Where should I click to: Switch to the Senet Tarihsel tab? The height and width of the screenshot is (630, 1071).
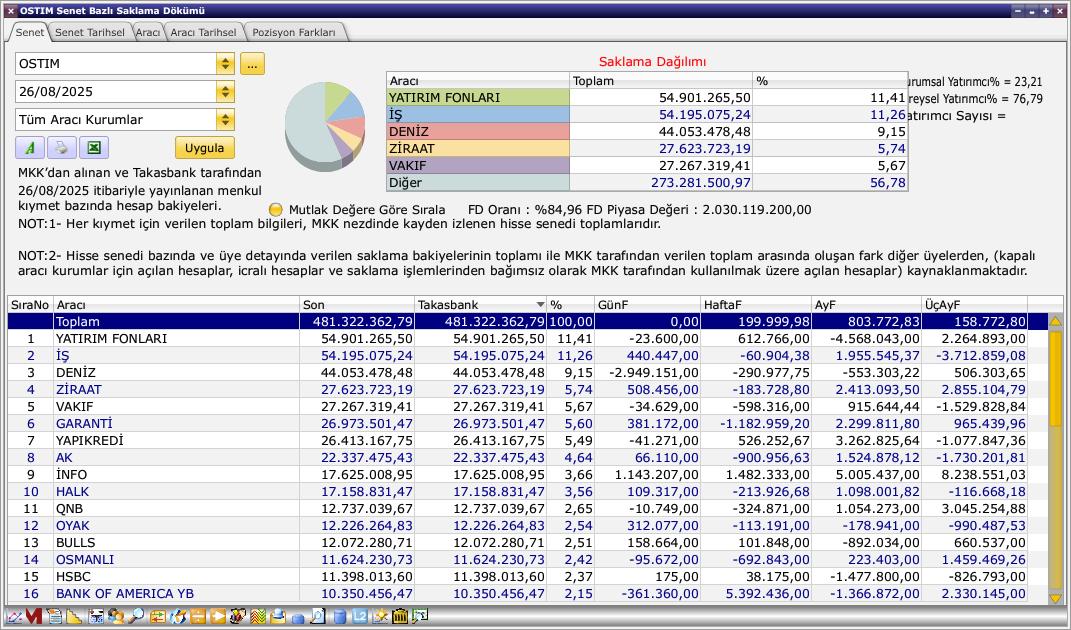89,32
